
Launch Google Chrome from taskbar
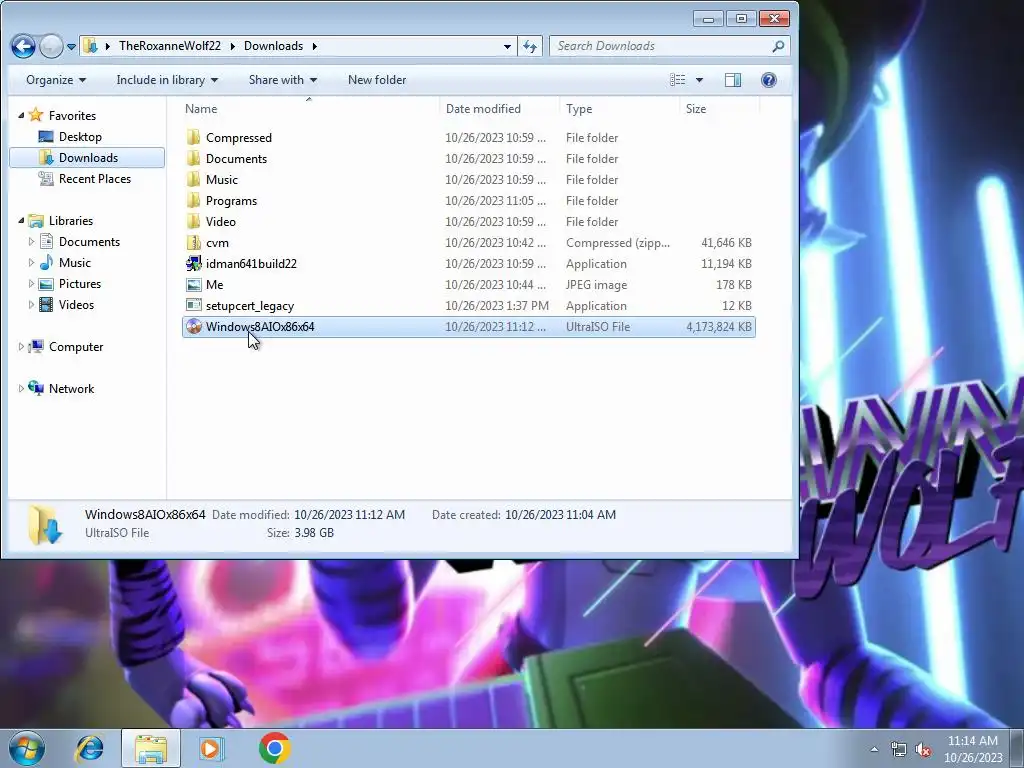point(275,748)
